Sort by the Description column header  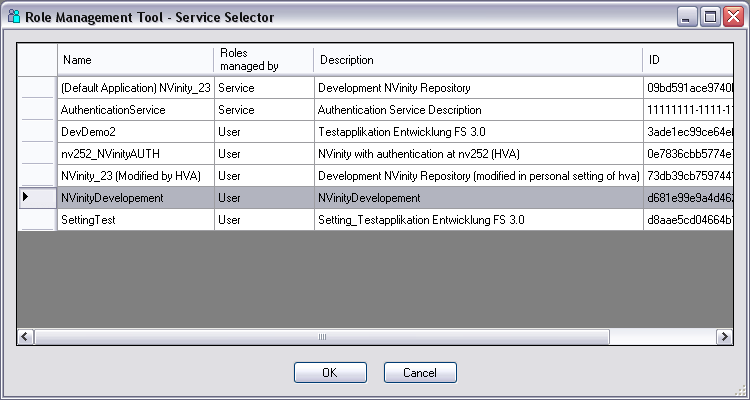click(x=478, y=60)
